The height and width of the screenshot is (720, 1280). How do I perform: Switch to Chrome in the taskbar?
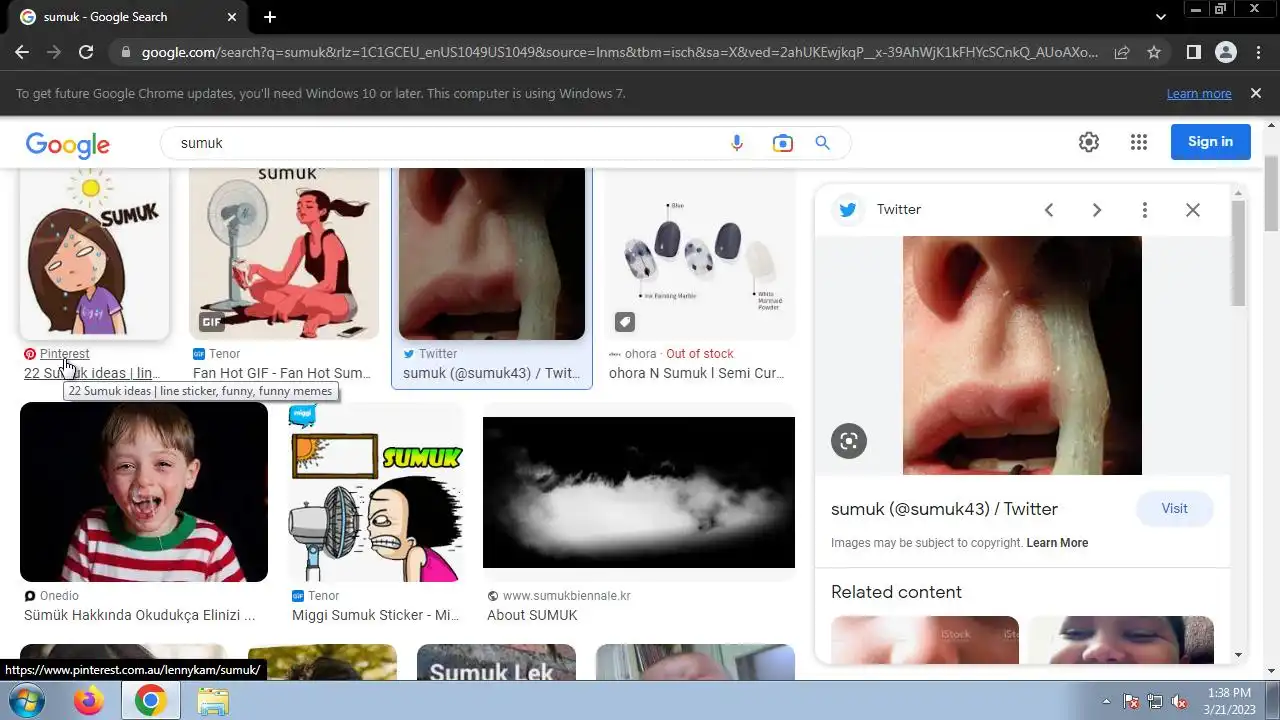151,701
